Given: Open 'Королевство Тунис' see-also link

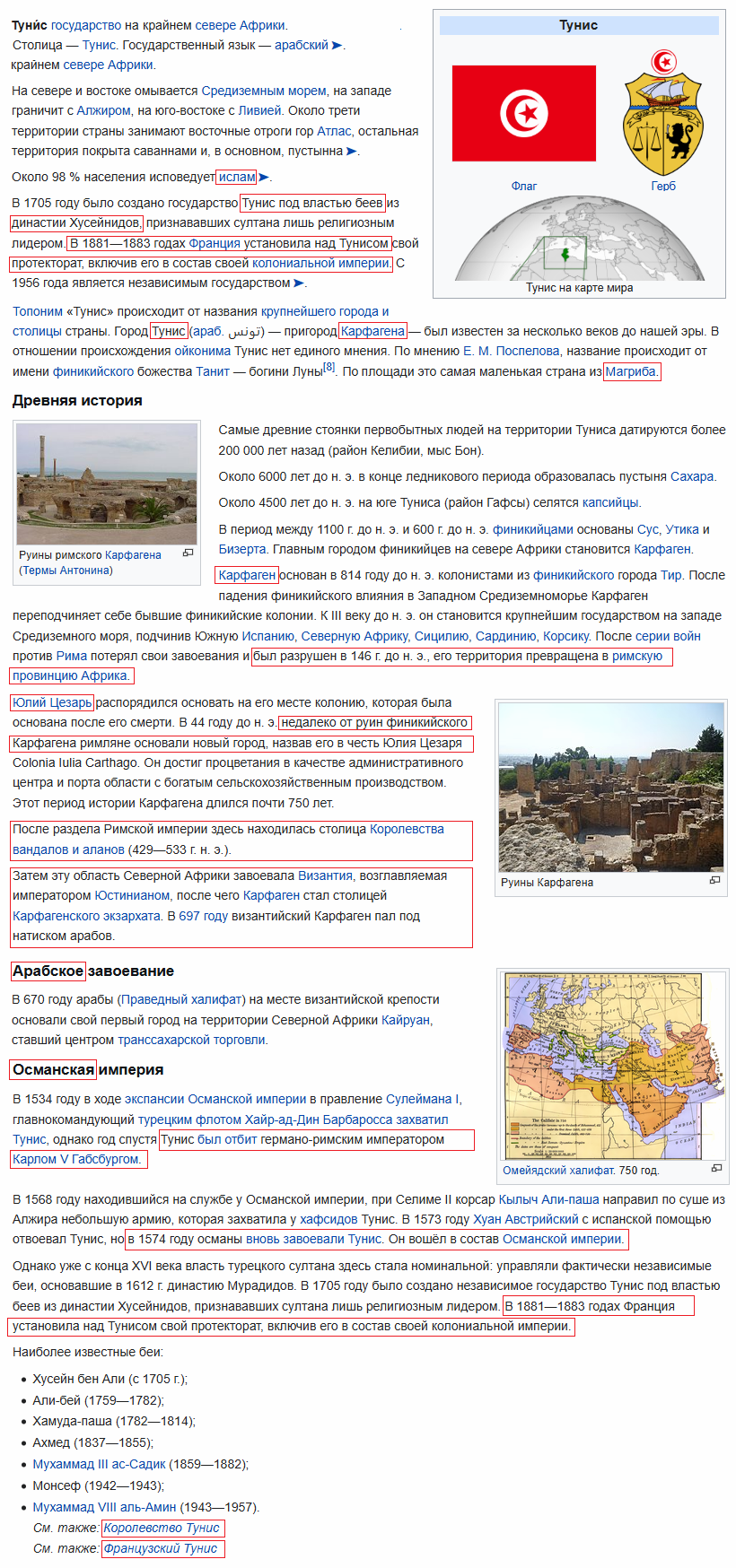Looking at the screenshot, I should click(162, 1528).
